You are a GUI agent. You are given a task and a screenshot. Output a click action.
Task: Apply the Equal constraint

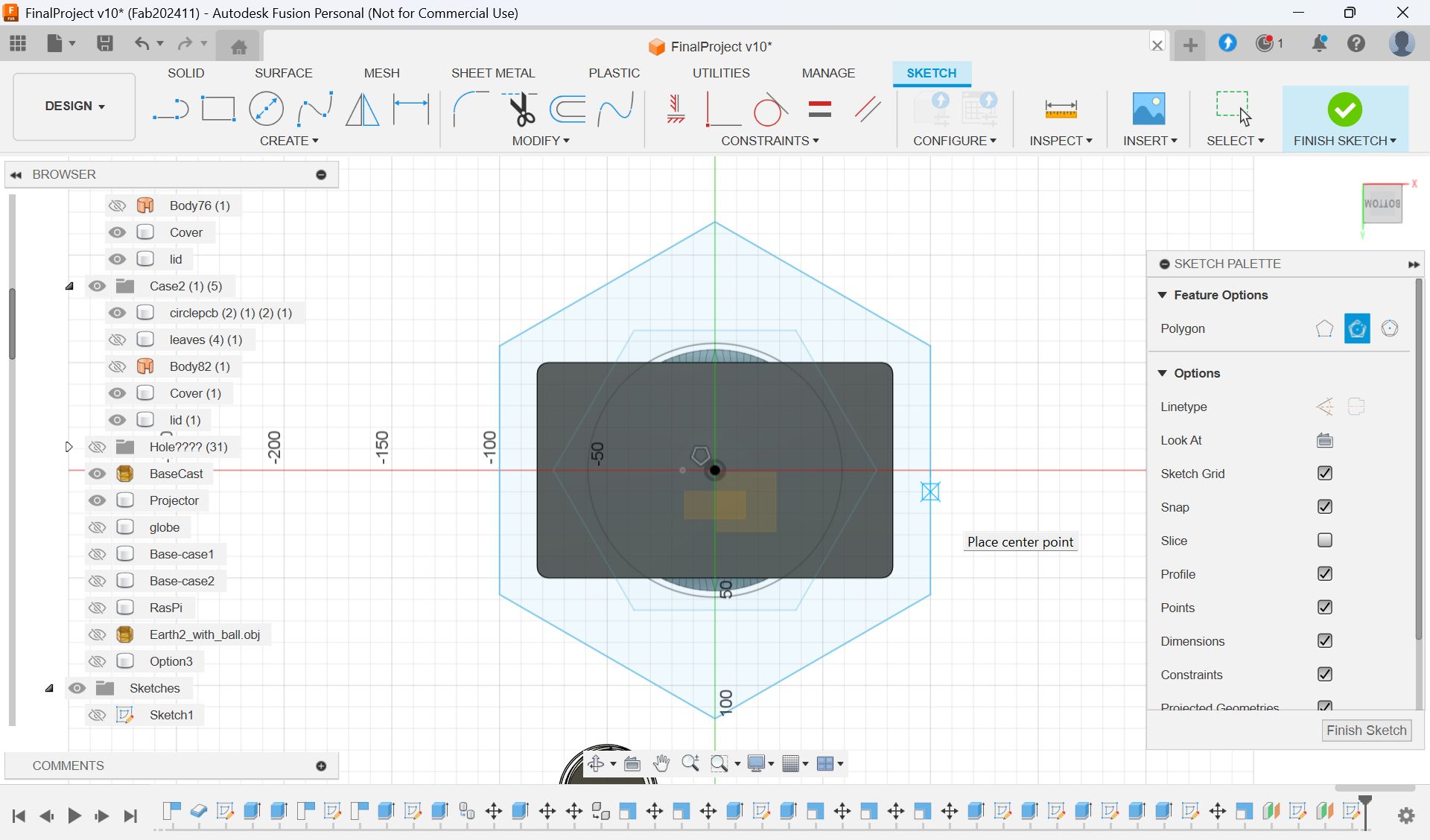[x=819, y=109]
